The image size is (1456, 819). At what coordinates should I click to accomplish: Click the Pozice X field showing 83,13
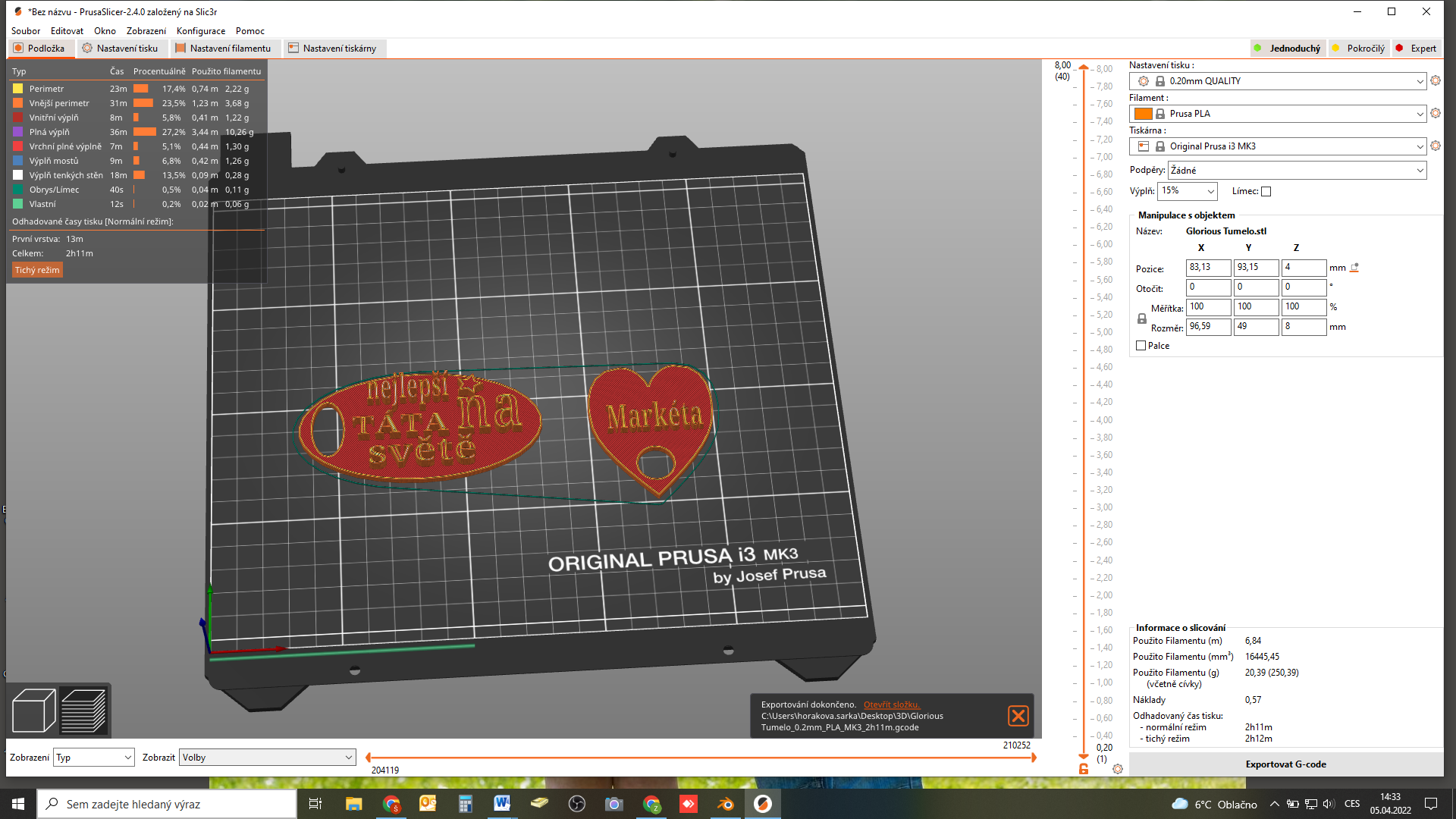click(x=1208, y=268)
